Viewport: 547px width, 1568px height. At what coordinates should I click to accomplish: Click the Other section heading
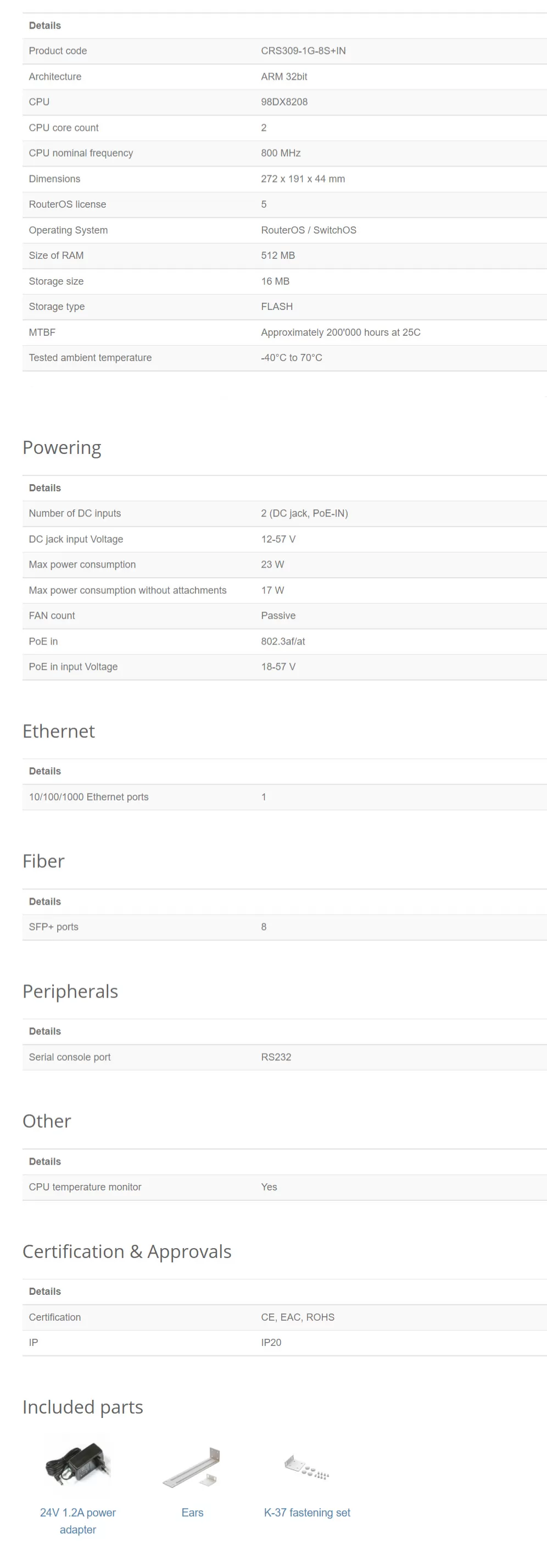47,1121
